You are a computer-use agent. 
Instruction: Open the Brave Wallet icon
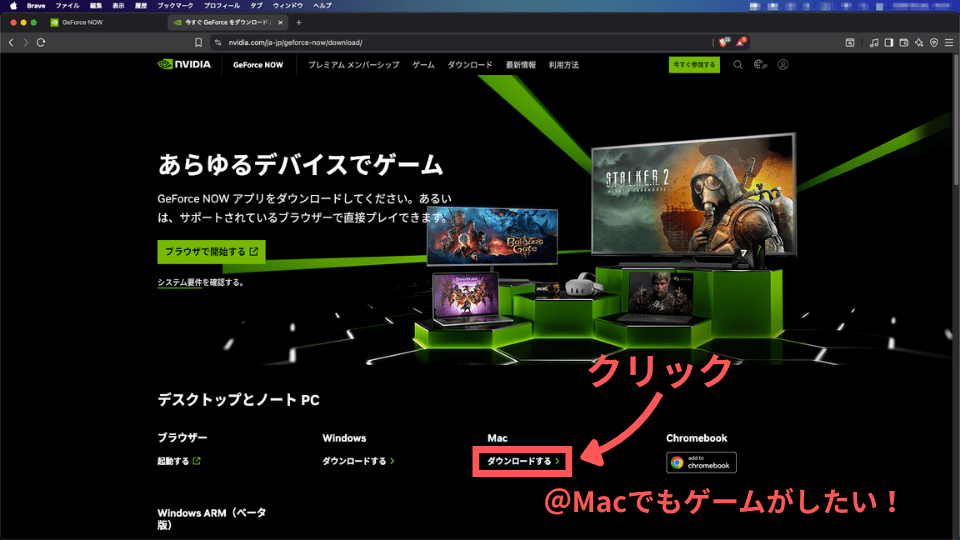tap(904, 42)
